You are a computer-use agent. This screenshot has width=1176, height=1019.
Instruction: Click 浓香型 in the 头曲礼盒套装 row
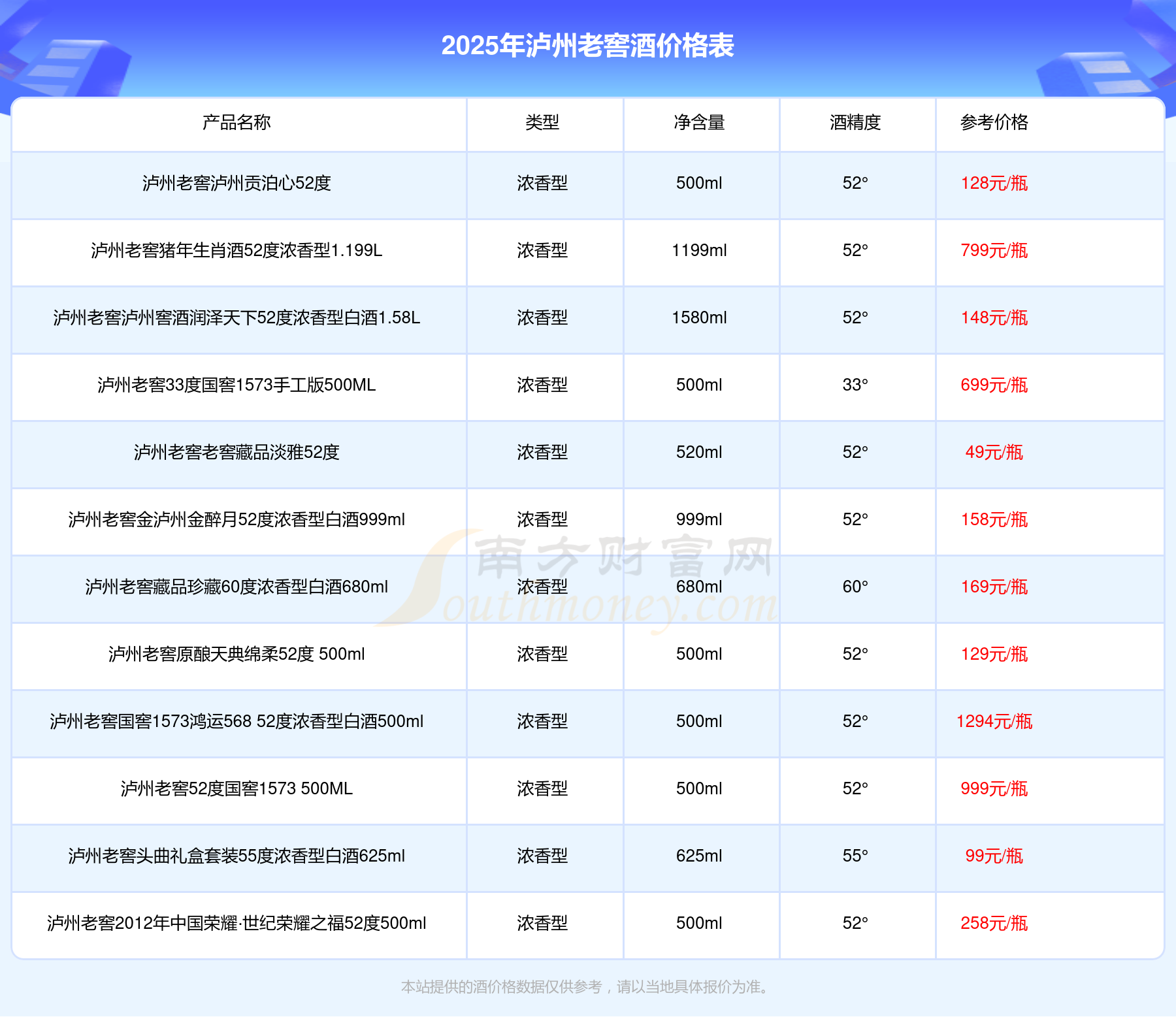tap(542, 856)
